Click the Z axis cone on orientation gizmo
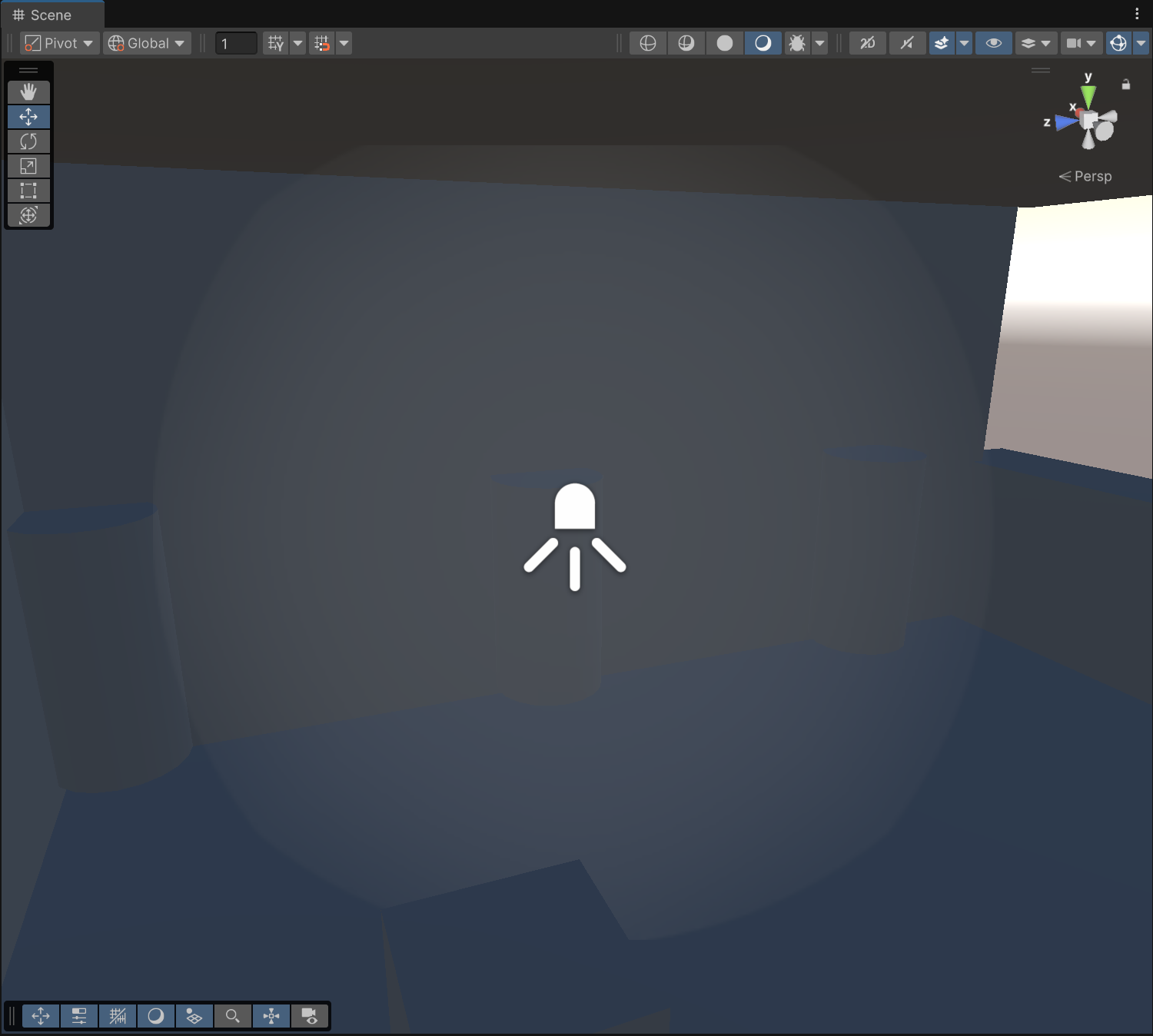 [1065, 122]
